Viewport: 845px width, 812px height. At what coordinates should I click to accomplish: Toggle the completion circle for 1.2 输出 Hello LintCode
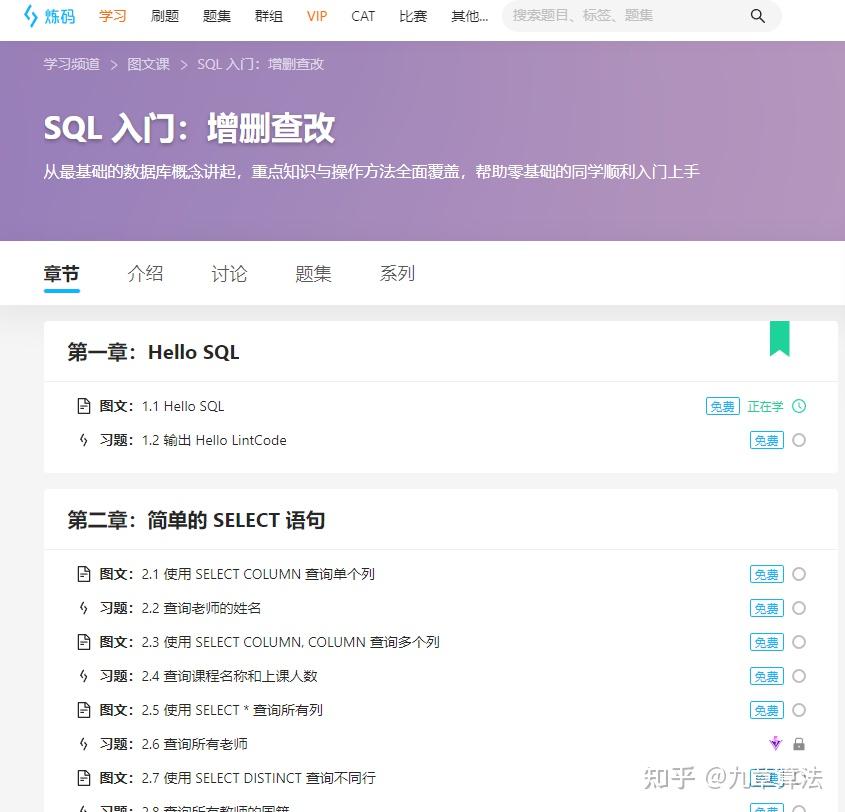[798, 440]
